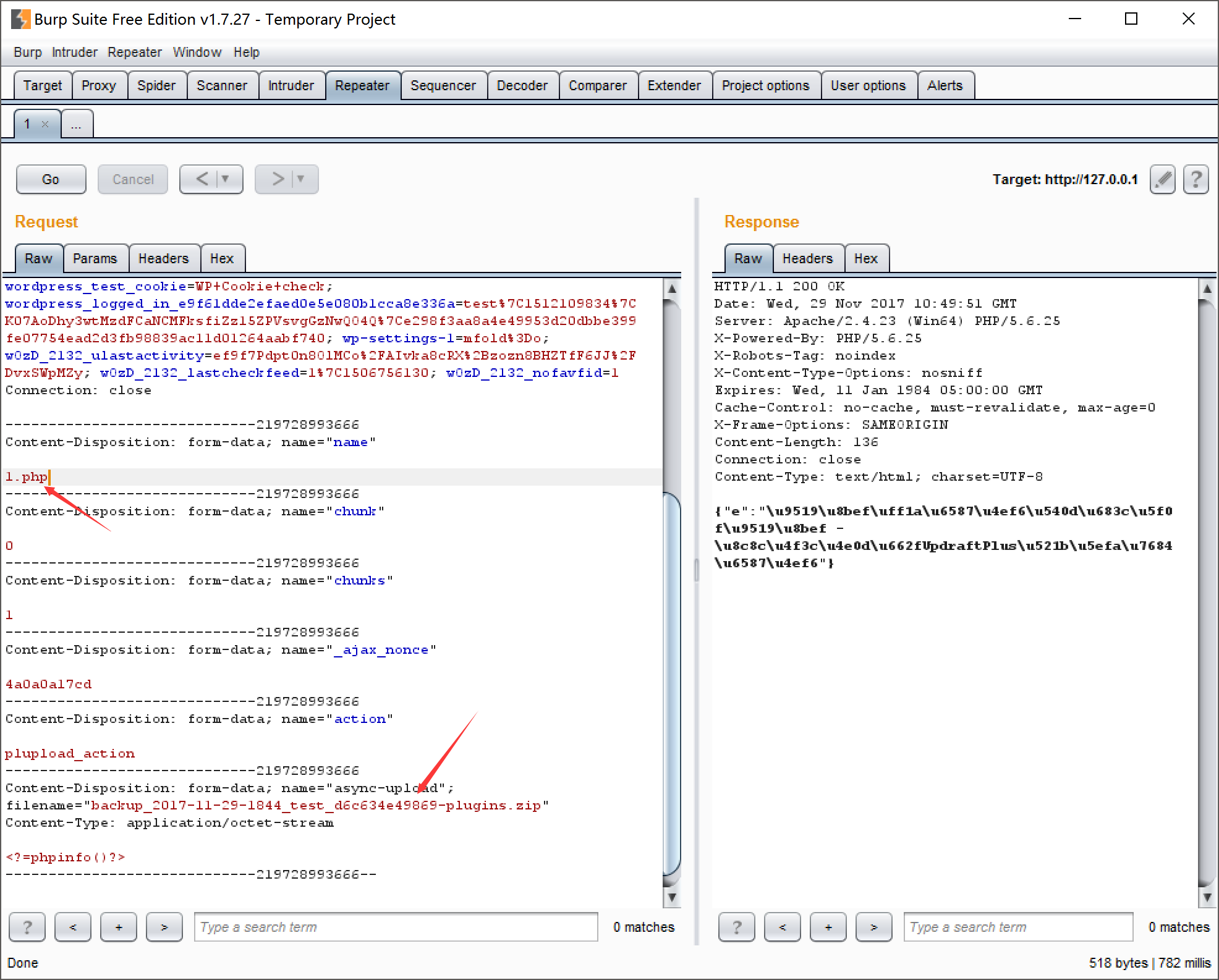Expand forward history dropdown arrow
Screen dimensions: 1219x980
tap(301, 179)
